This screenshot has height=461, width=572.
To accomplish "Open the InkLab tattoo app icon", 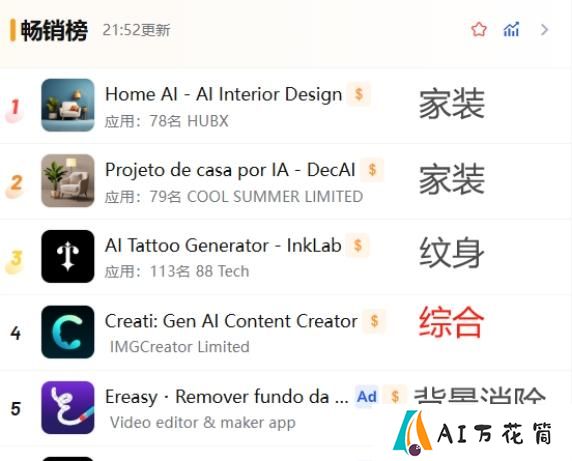I will pos(68,256).
